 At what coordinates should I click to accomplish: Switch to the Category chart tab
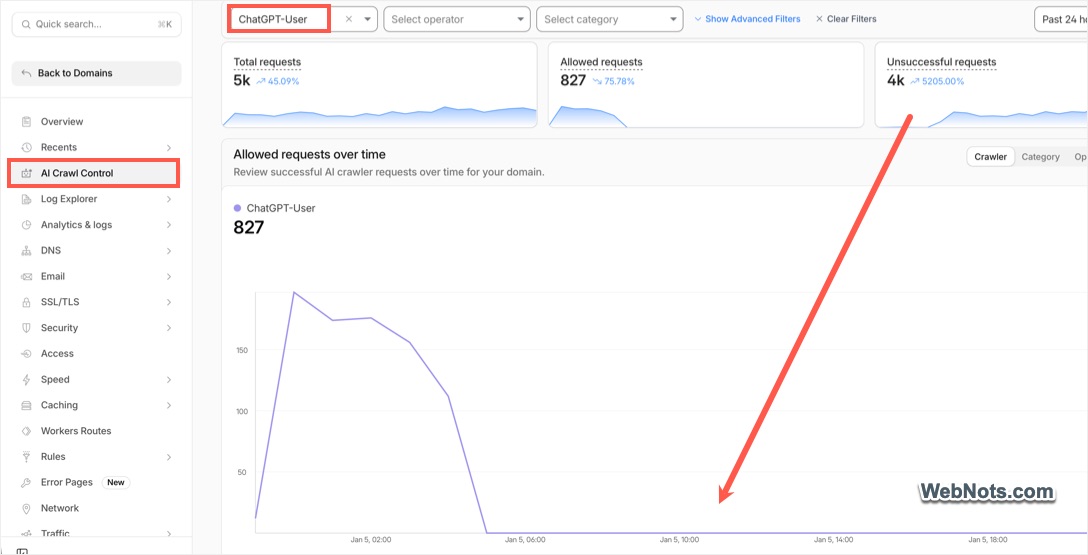click(x=1040, y=157)
